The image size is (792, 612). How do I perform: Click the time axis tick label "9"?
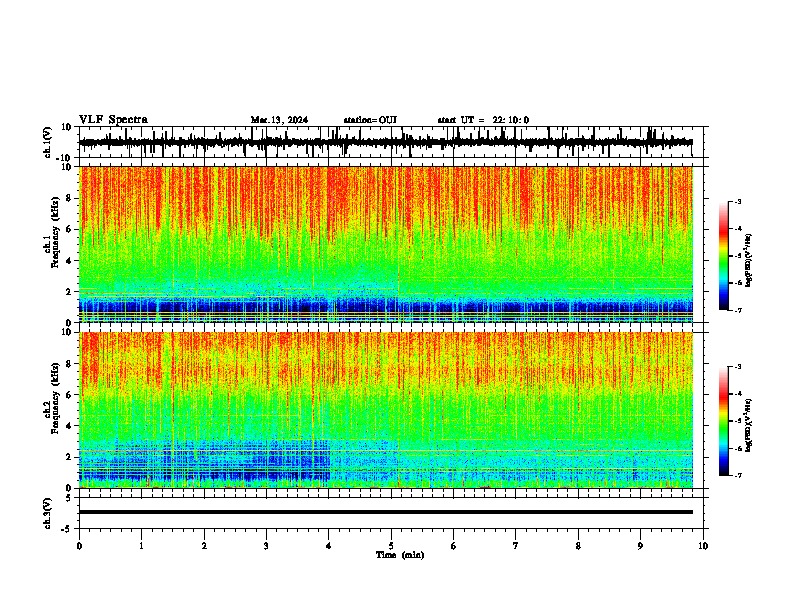click(x=640, y=546)
